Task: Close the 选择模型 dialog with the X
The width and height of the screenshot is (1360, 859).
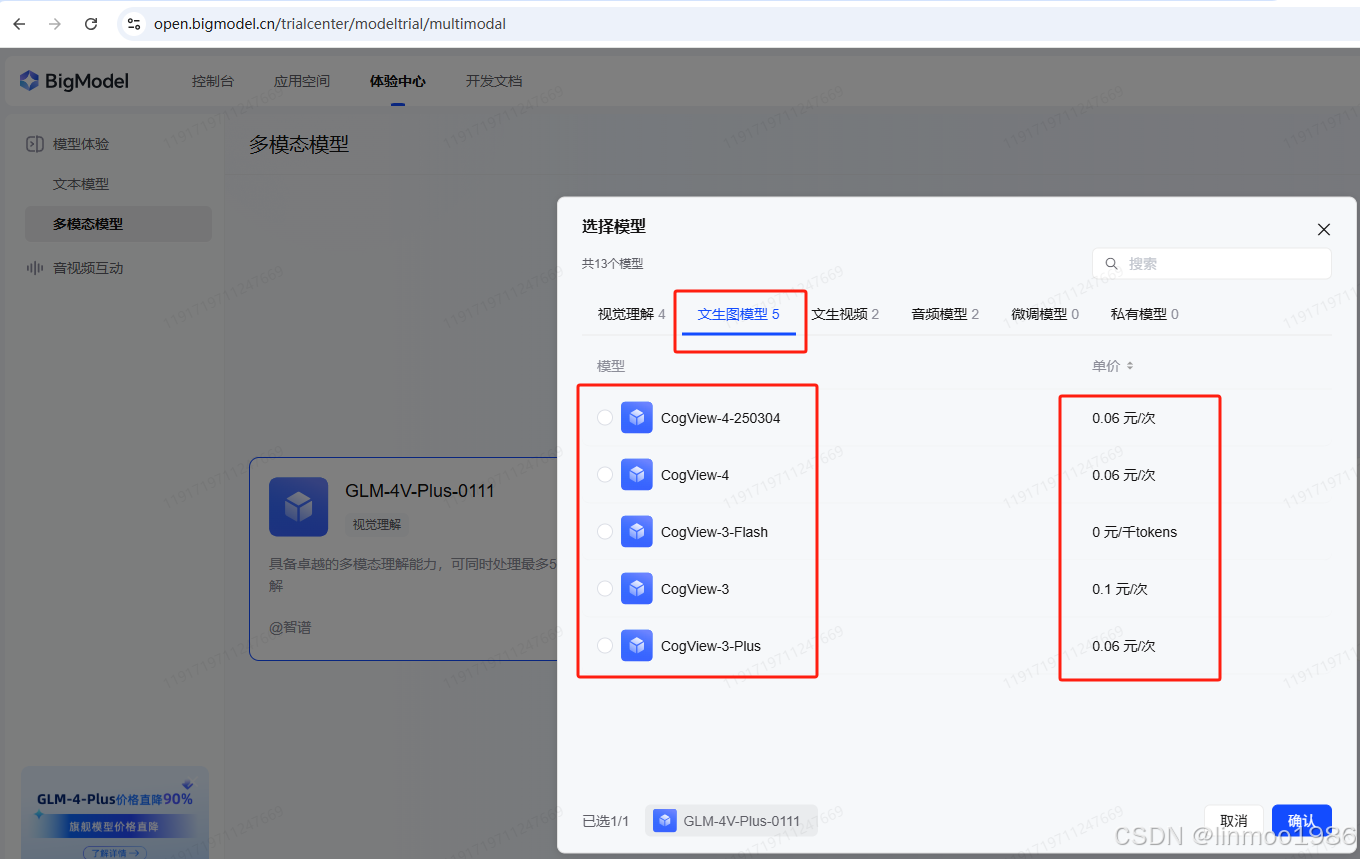Action: click(x=1324, y=229)
